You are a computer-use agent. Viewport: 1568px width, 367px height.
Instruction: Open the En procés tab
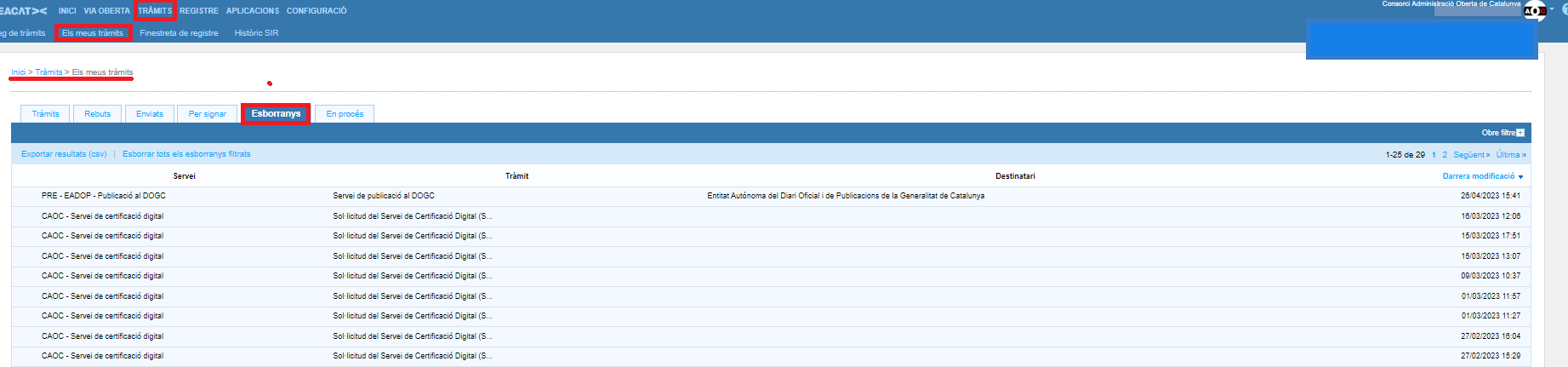click(x=345, y=114)
